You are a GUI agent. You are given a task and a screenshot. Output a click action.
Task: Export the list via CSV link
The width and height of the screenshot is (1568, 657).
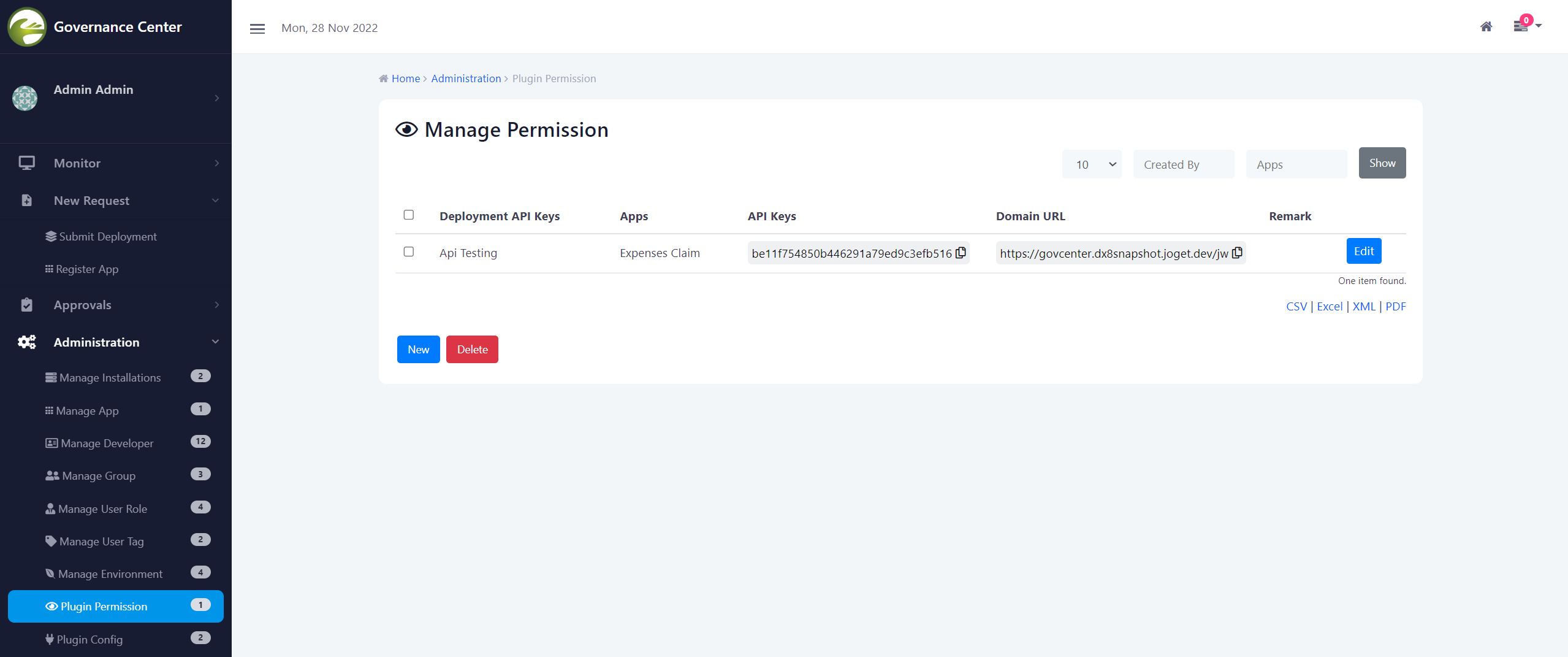click(x=1296, y=307)
